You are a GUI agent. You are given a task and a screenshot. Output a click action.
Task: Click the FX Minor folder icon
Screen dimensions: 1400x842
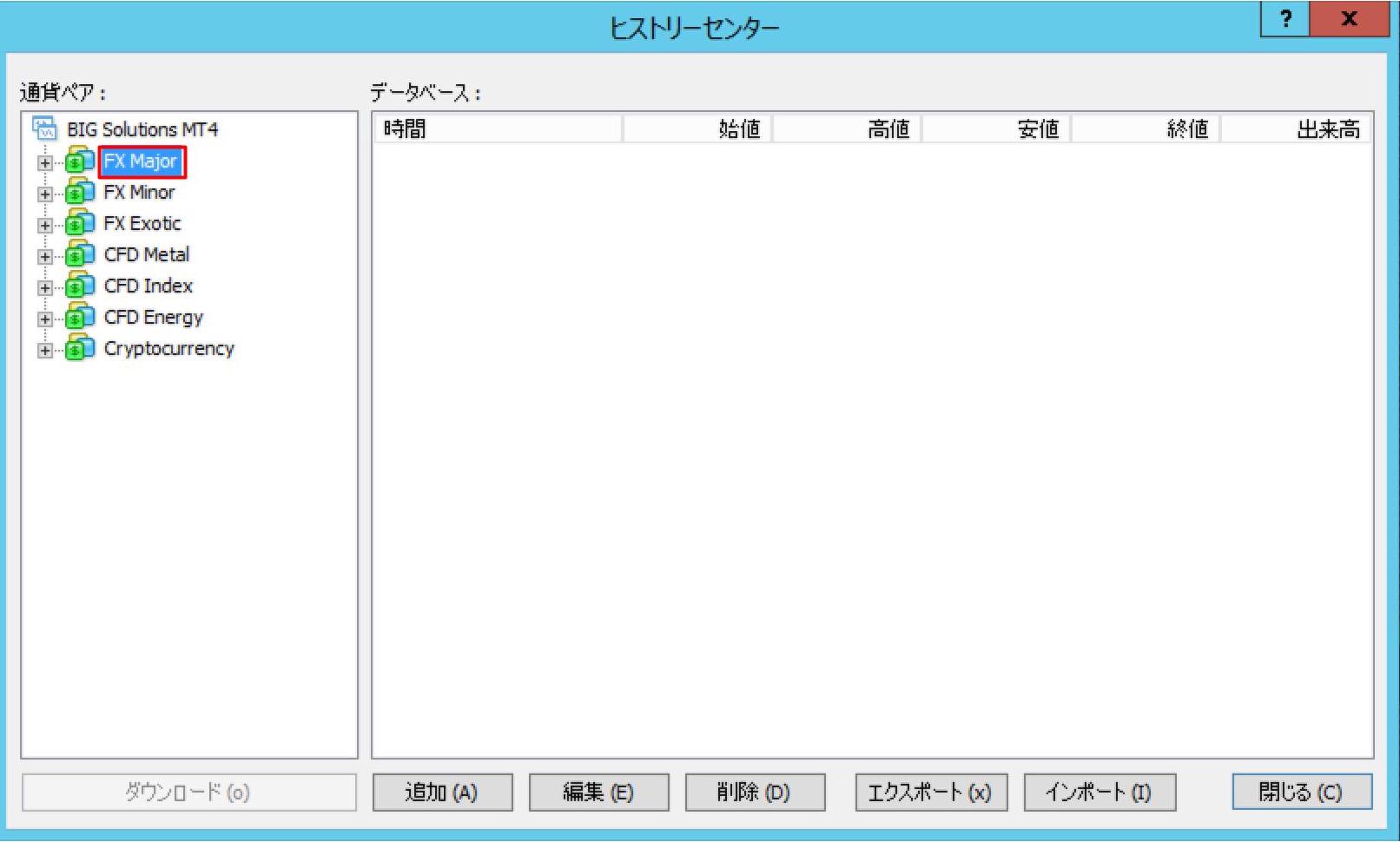click(80, 192)
